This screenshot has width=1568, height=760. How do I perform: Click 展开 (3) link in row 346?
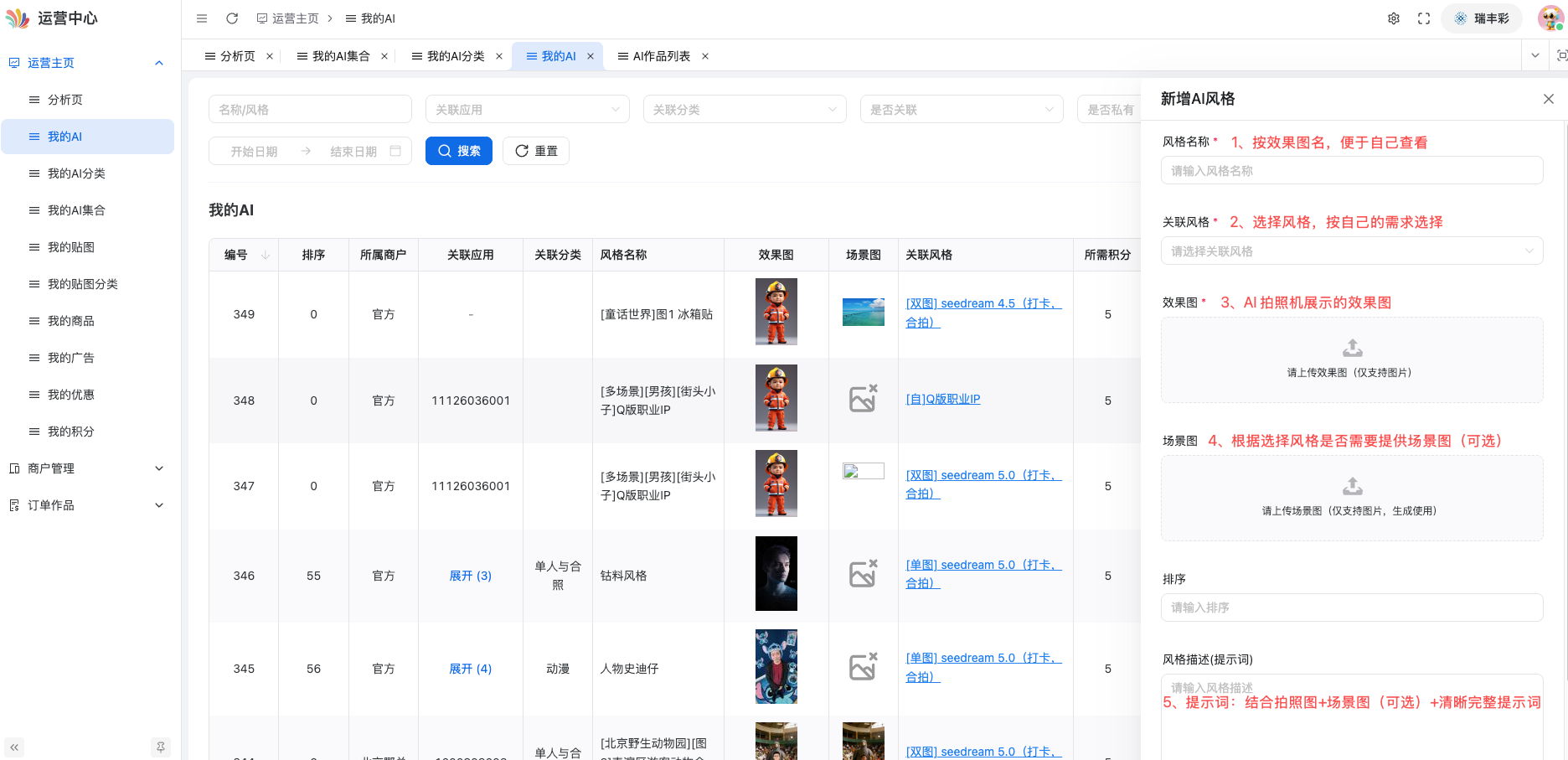(x=471, y=576)
